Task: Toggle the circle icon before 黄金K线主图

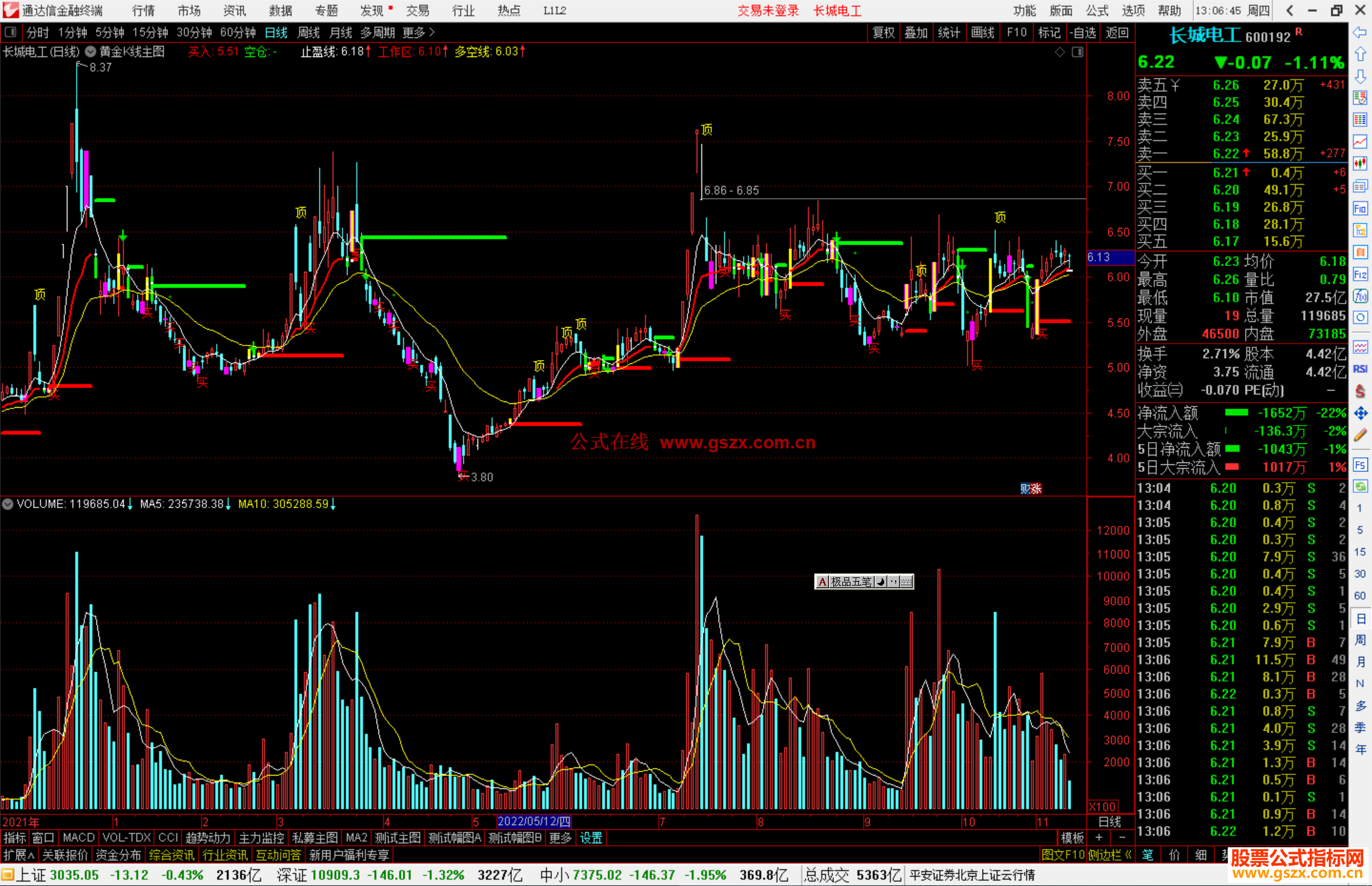Action: tap(91, 51)
